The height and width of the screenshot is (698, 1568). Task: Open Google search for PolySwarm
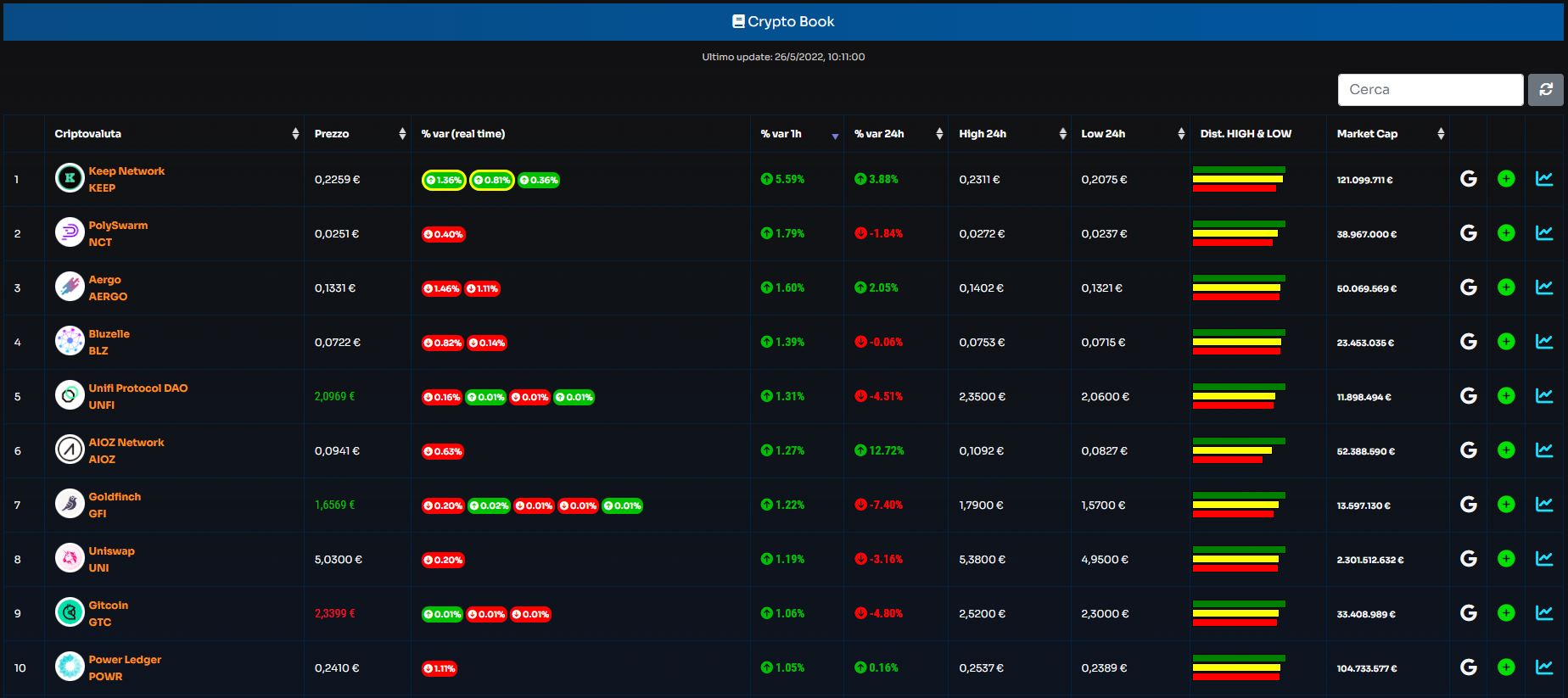coord(1468,233)
